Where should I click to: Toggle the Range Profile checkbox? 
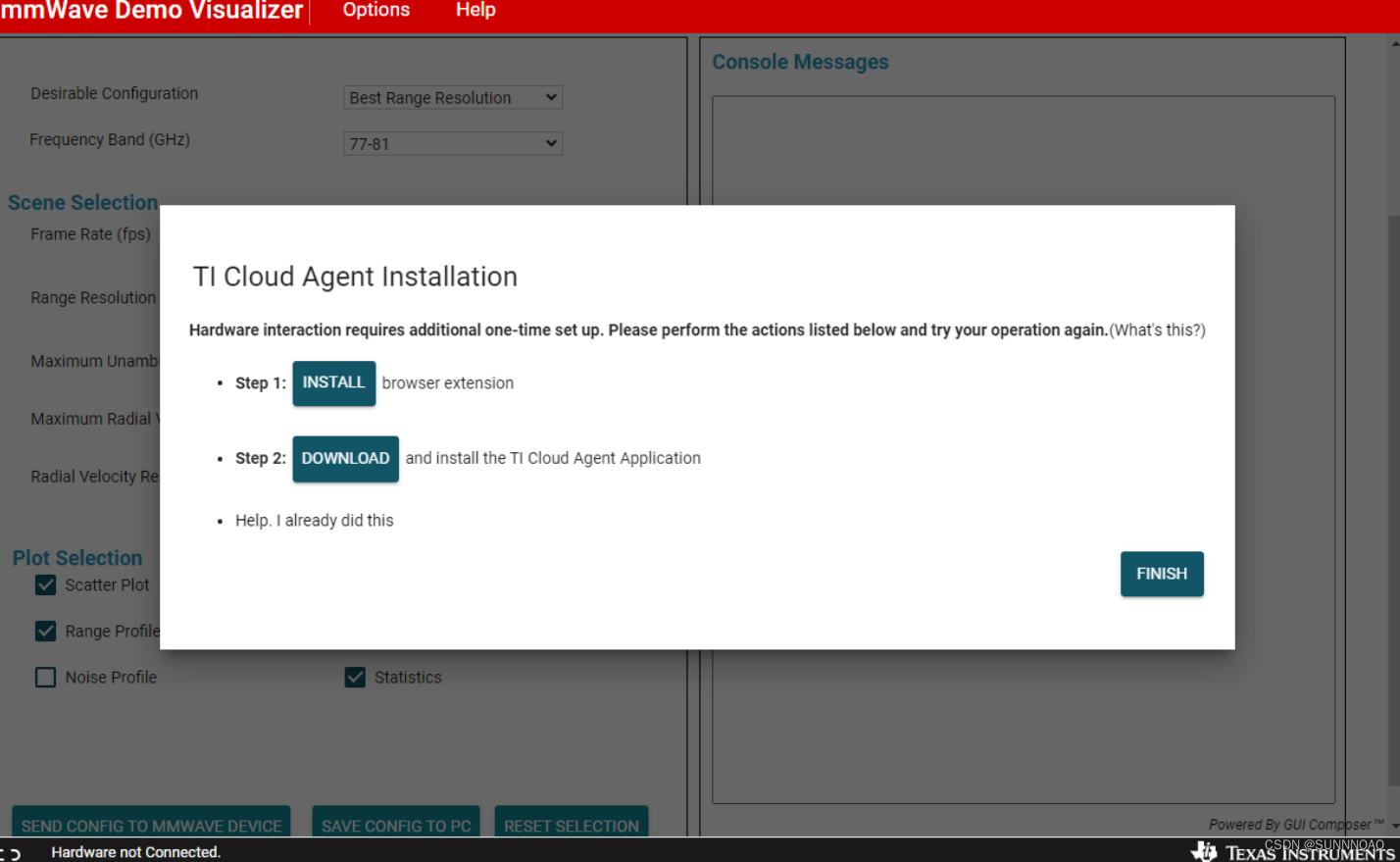coord(45,631)
